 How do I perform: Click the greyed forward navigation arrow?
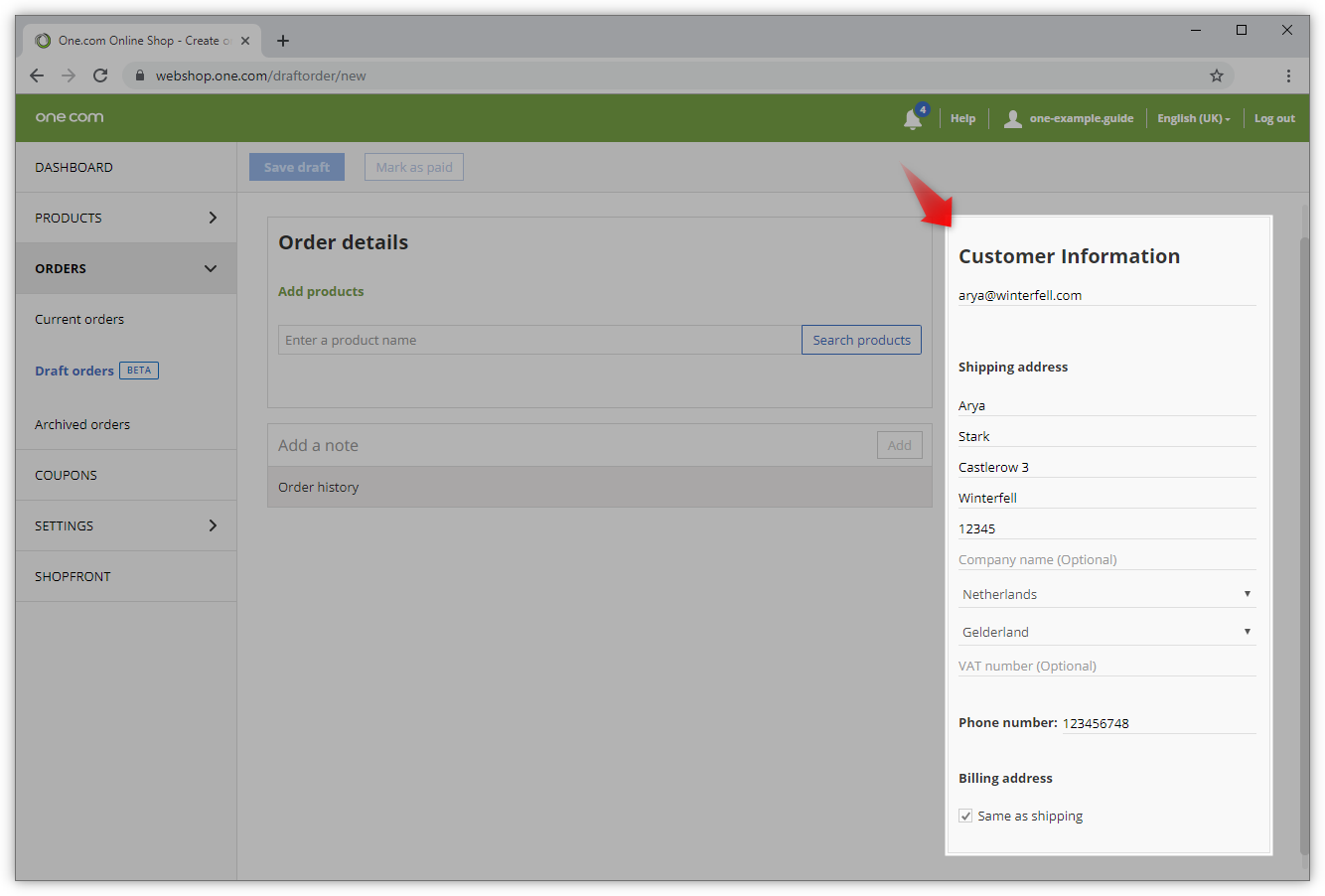[68, 75]
